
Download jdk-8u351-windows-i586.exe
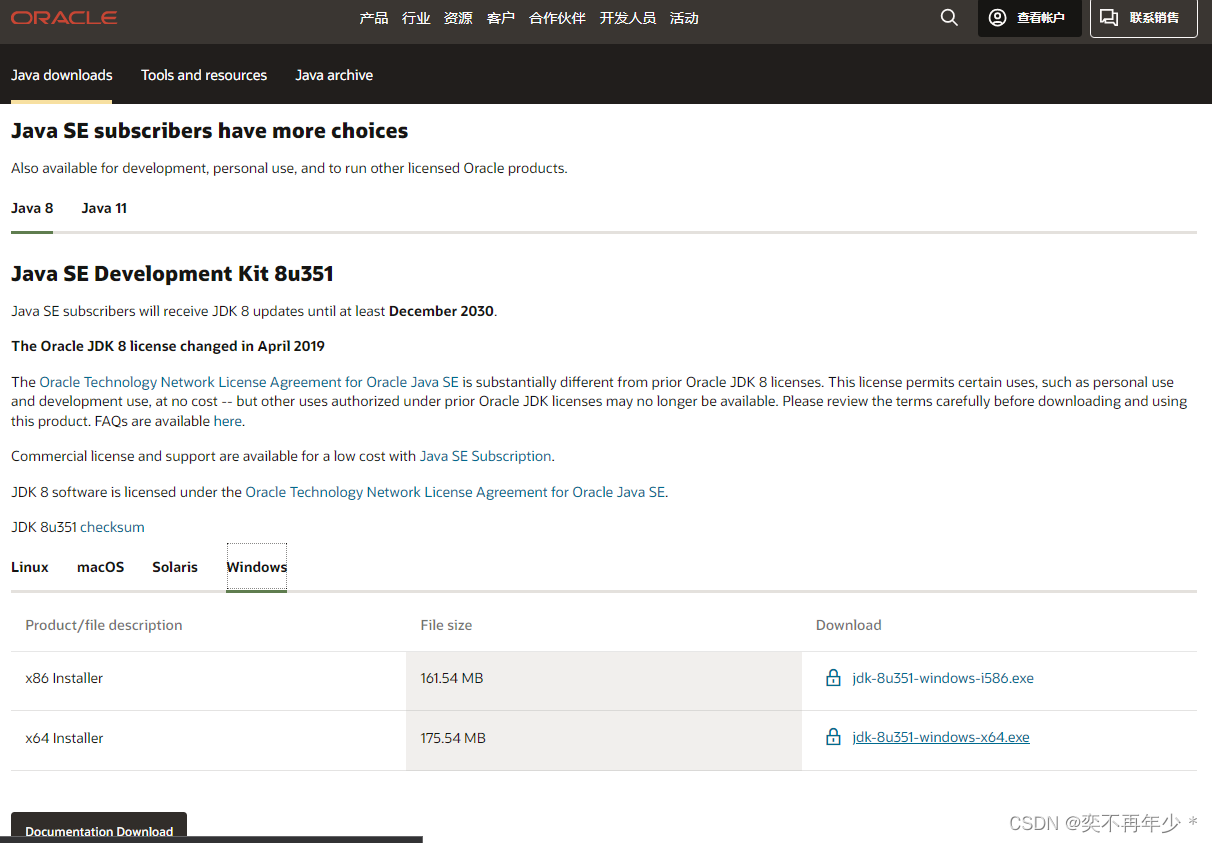[x=943, y=678]
